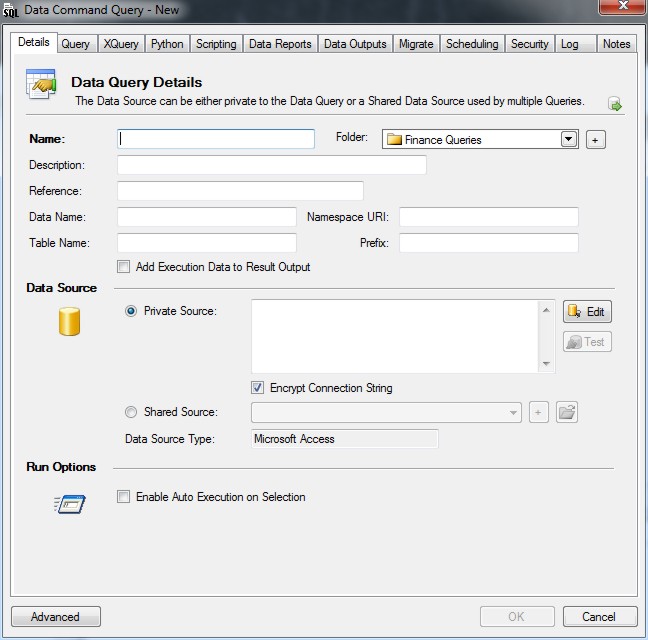Switch to the Python tab

(x=167, y=44)
